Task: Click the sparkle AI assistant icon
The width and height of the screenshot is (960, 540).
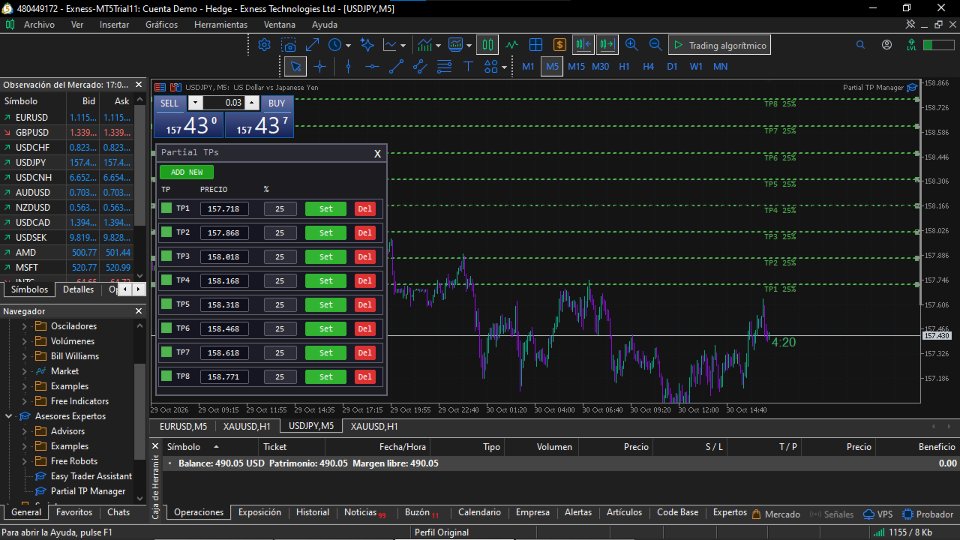Action: (x=367, y=45)
